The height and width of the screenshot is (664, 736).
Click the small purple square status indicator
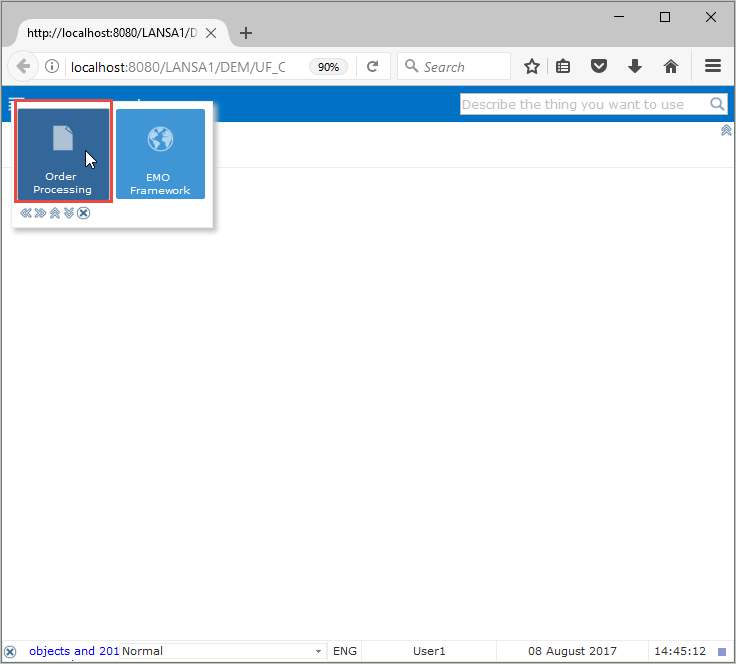click(722, 651)
